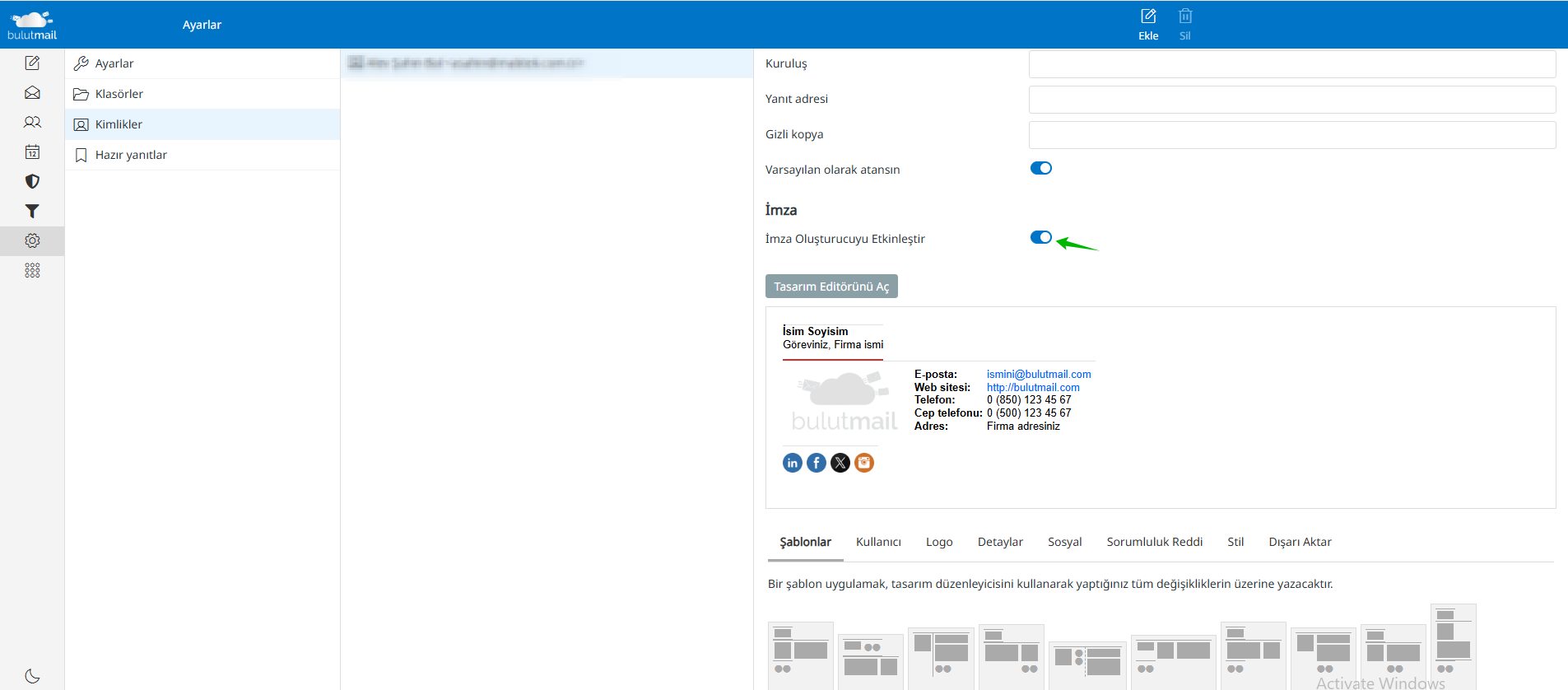The image size is (1568, 690).
Task: Select the tall last signature template thumbnail
Action: click(1454, 646)
